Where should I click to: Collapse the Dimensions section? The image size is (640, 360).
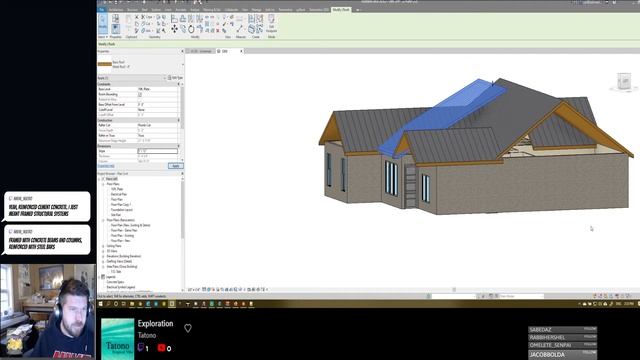click(179, 146)
